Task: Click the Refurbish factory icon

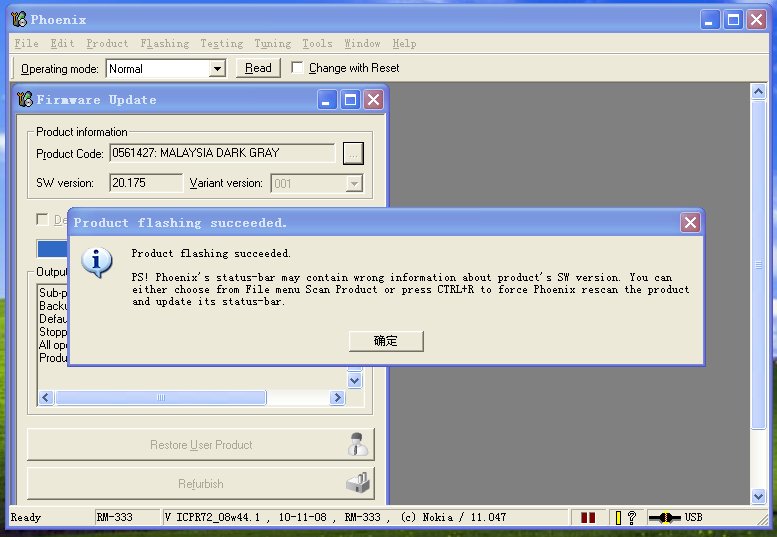Action: [x=358, y=483]
